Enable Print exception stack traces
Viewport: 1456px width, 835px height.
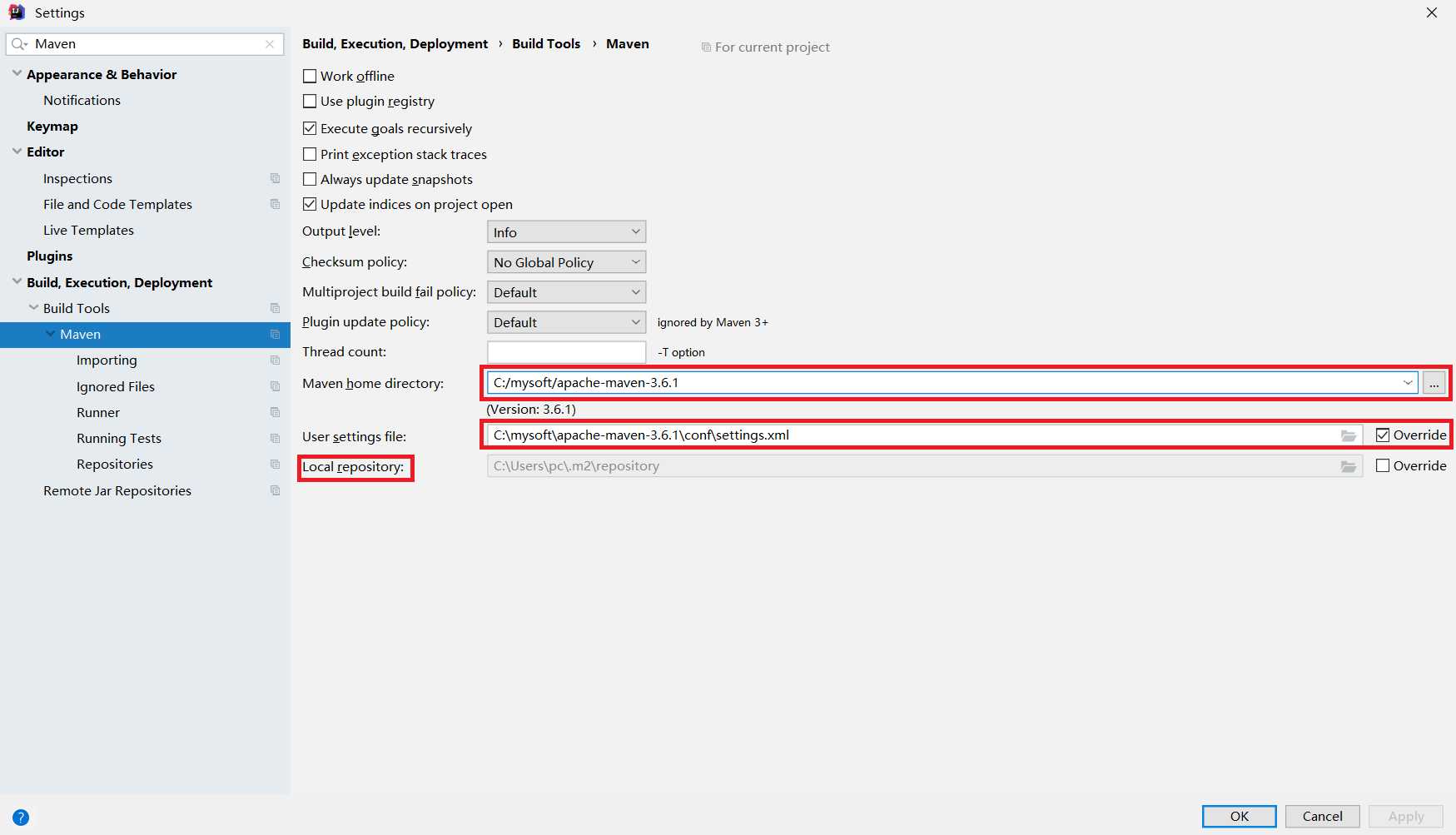pyautogui.click(x=310, y=154)
